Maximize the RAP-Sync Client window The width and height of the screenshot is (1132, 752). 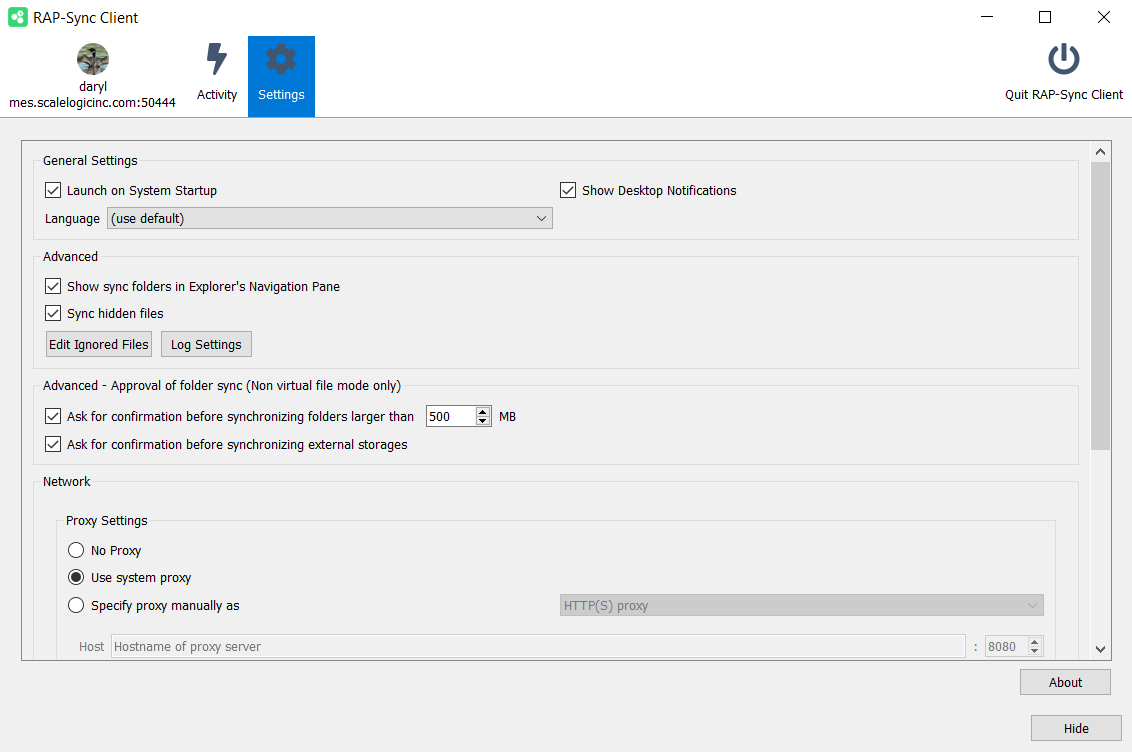click(1045, 17)
